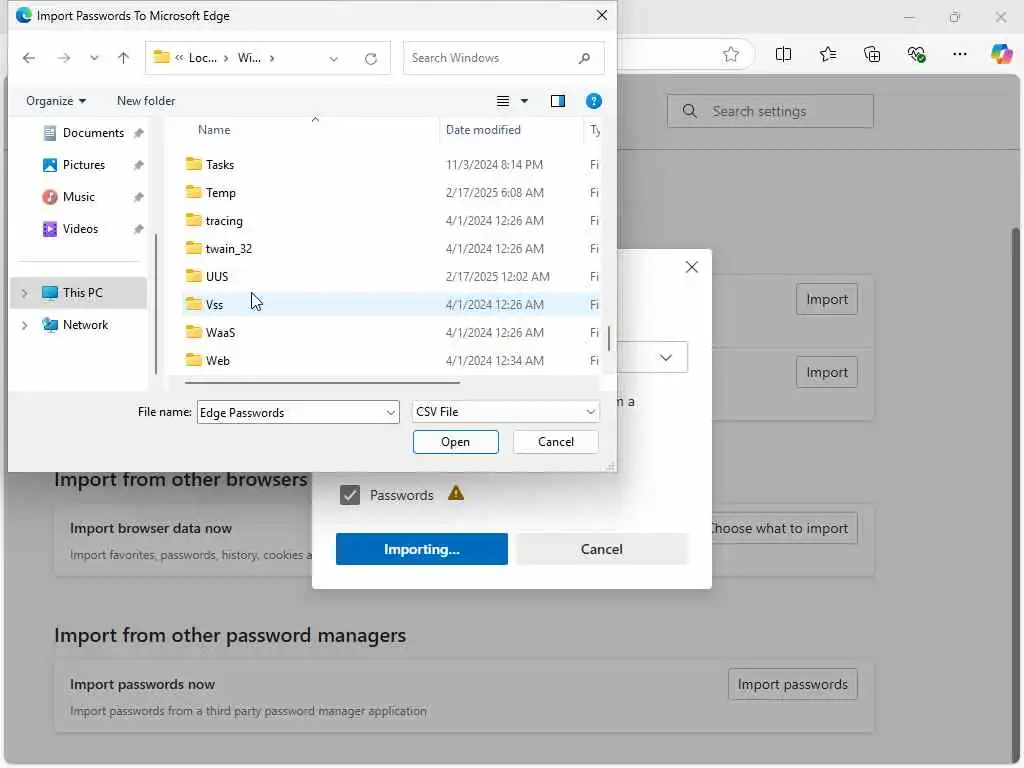The width and height of the screenshot is (1024, 768).
Task: Click the vertical file list scrollbar
Action: (x=609, y=338)
